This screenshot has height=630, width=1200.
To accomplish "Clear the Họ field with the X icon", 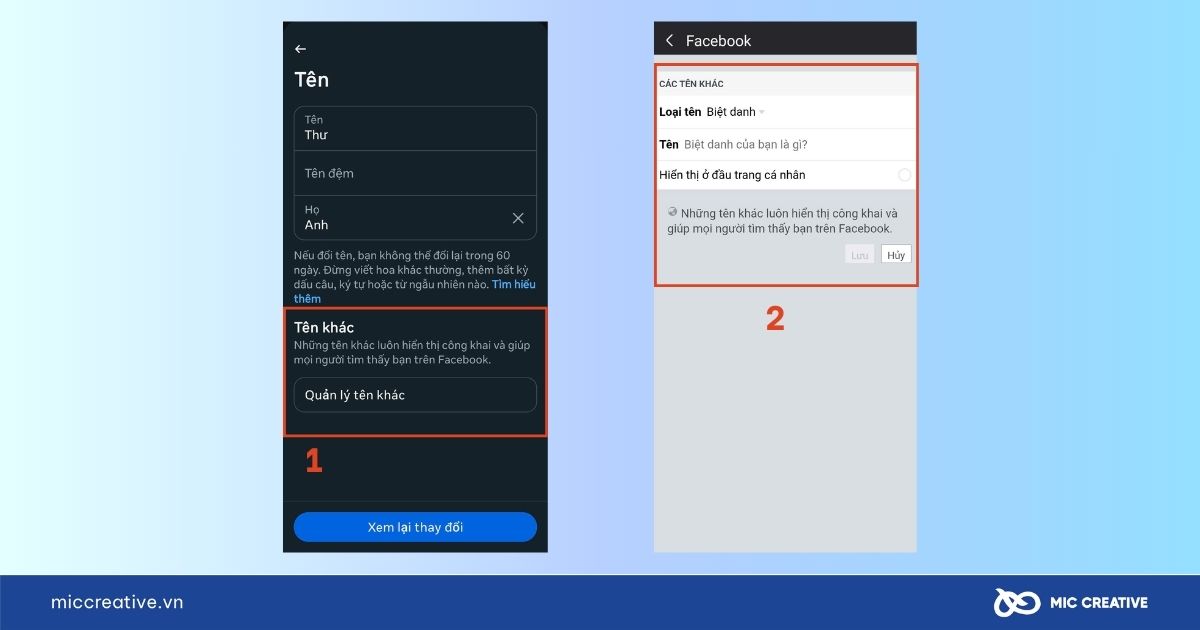I will coord(518,218).
